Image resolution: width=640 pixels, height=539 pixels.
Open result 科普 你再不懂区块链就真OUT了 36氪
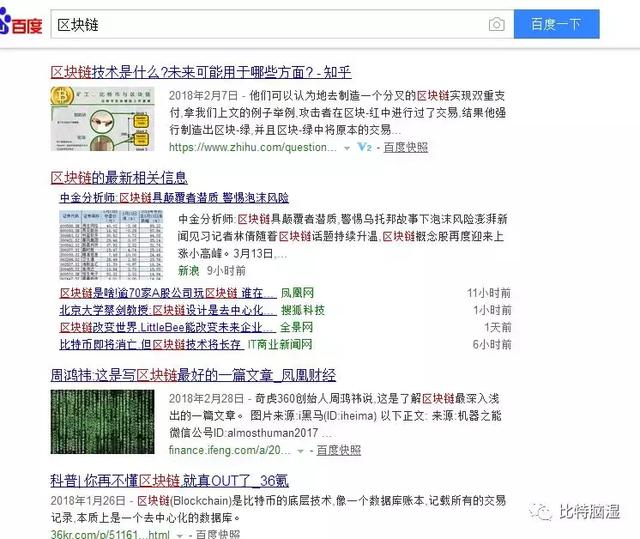click(169, 481)
